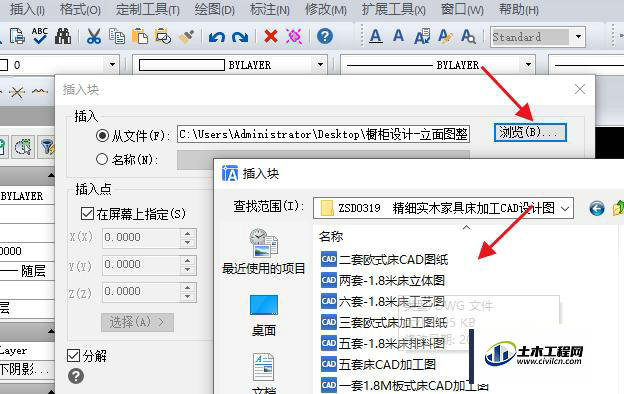Open the Draw (绘图) menu
Screen dimensions: 624x394
pyautogui.click(x=215, y=9)
